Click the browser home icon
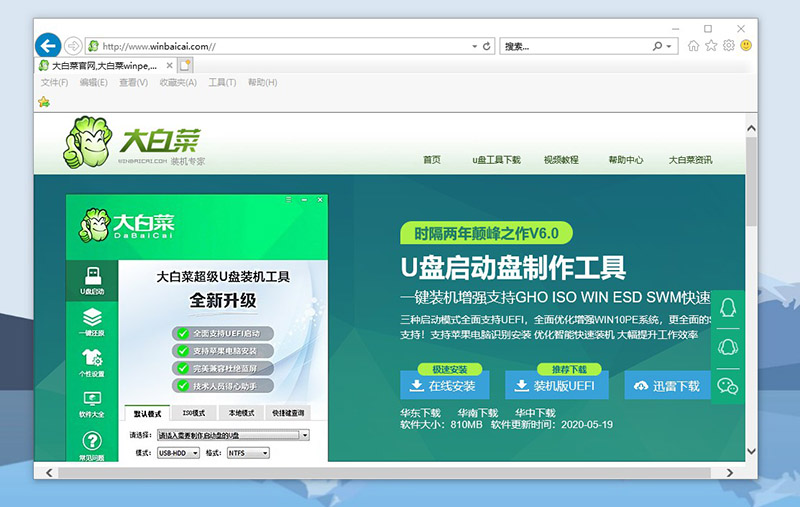Viewport: 800px width, 507px height. pyautogui.click(x=693, y=46)
